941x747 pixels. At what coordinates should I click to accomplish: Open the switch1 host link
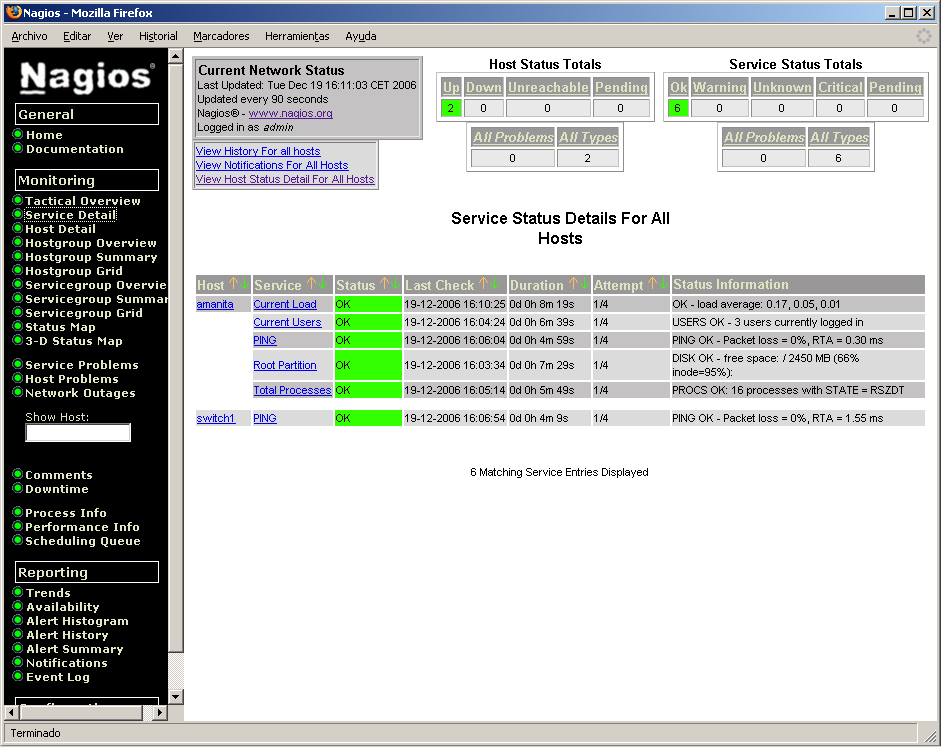(215, 418)
